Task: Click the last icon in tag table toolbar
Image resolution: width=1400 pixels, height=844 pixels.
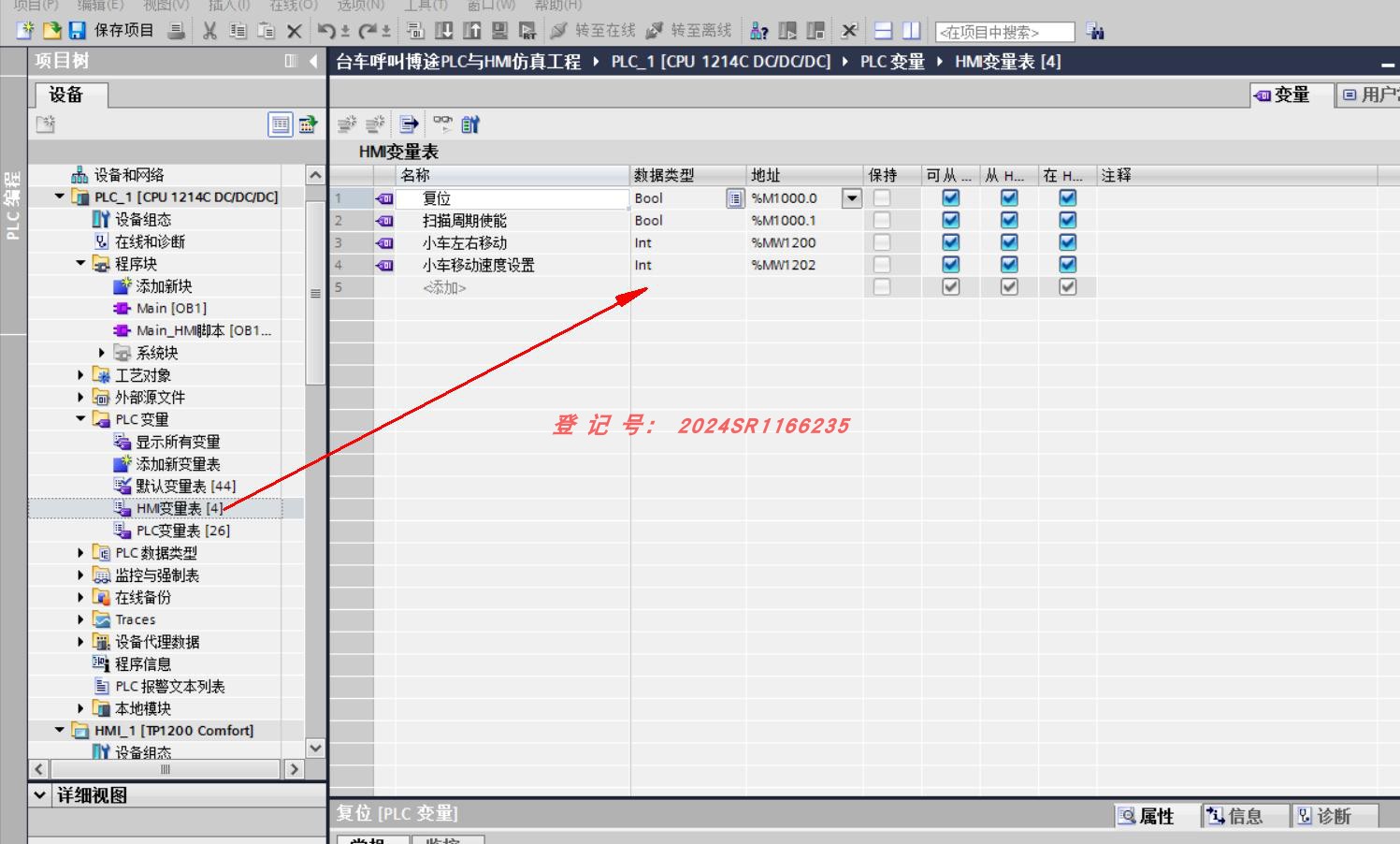Action: coord(470,124)
